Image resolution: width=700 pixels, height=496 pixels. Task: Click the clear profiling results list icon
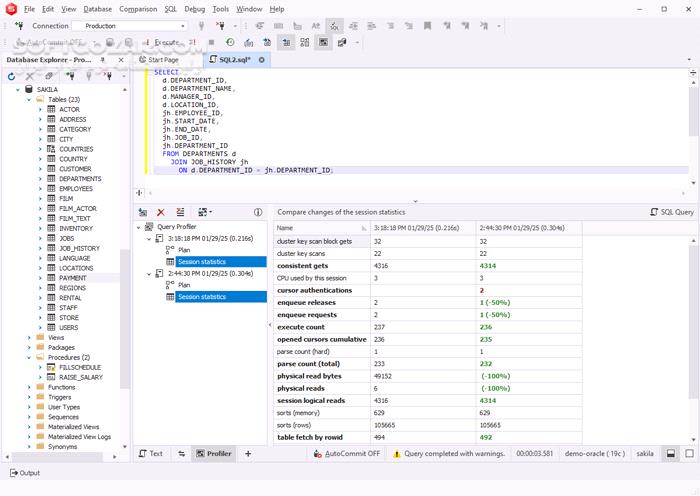pos(180,213)
